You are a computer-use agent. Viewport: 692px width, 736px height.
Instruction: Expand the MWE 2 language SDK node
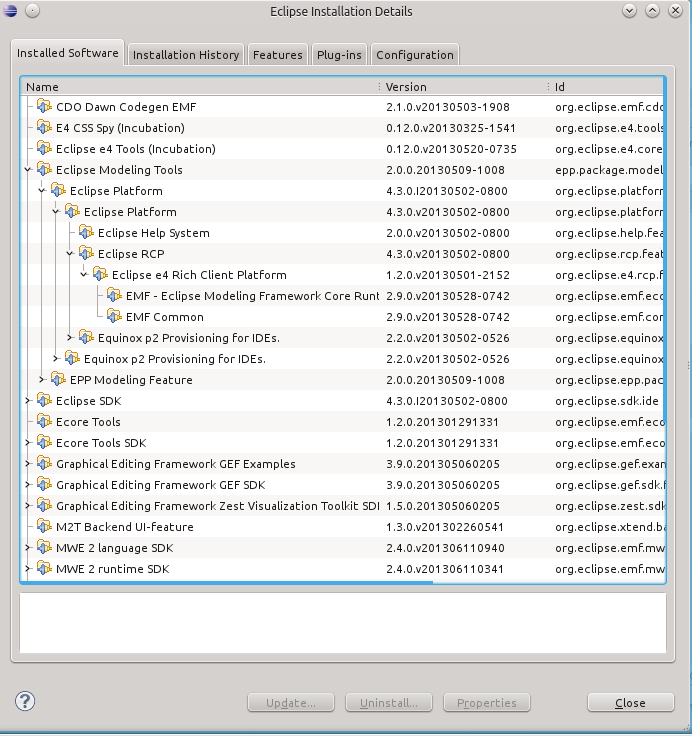(x=28, y=547)
